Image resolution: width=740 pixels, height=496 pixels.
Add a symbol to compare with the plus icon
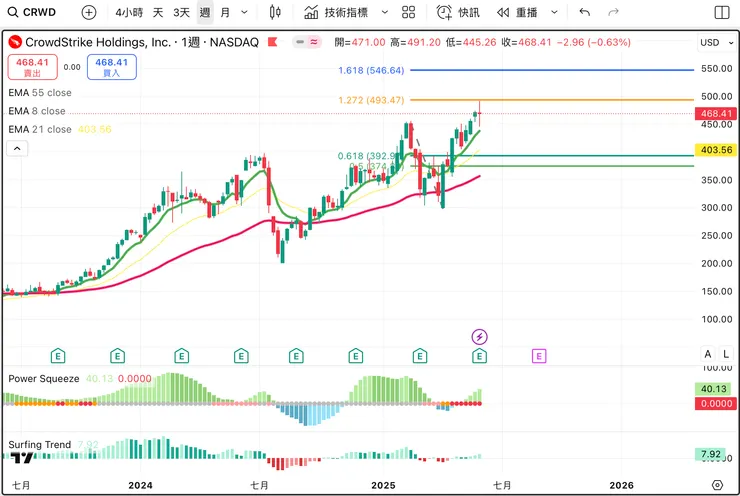(89, 12)
